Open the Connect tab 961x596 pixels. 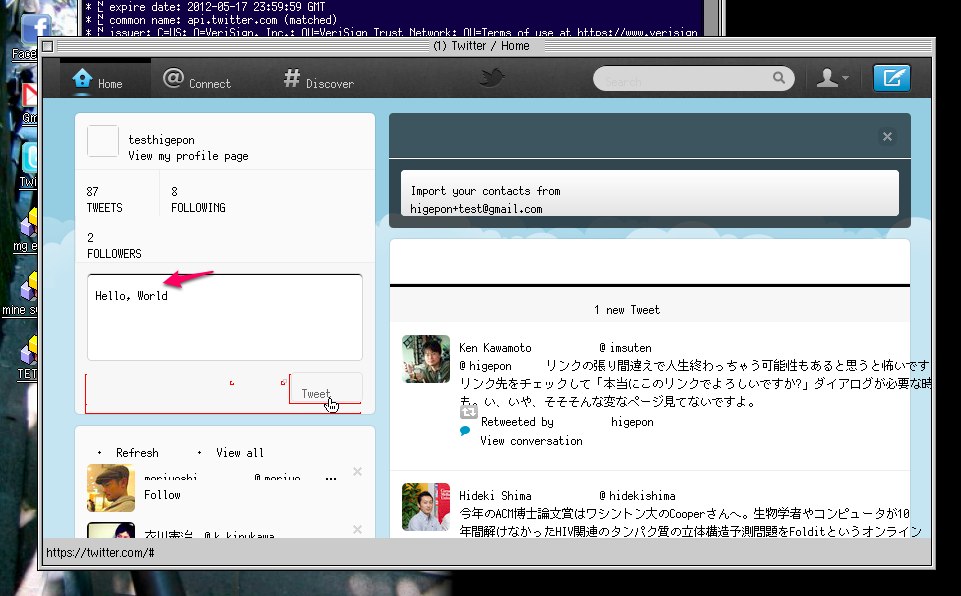click(x=197, y=80)
